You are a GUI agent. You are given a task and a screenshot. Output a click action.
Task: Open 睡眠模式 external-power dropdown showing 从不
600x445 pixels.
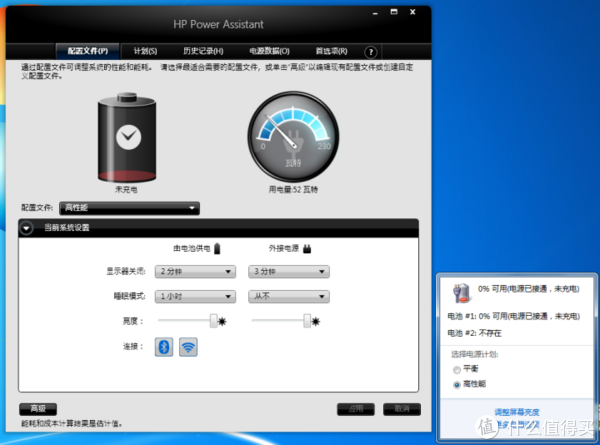pyautogui.click(x=289, y=296)
